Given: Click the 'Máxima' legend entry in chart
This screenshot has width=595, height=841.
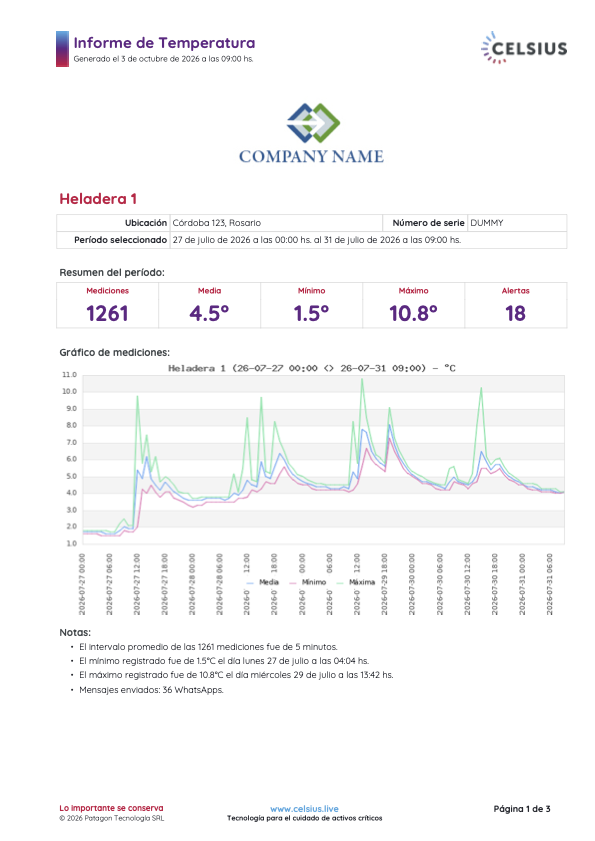Looking at the screenshot, I should (355, 582).
